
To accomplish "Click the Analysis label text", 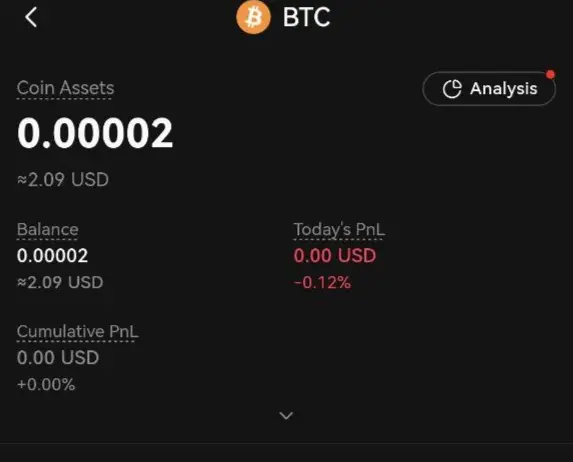I will [x=504, y=89].
